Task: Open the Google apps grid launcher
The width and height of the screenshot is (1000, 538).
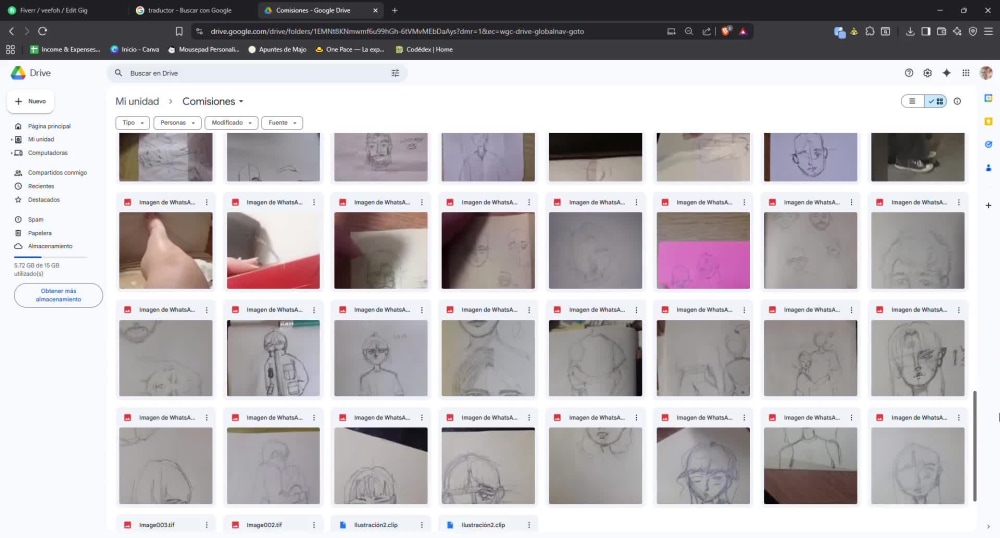Action: pos(966,73)
